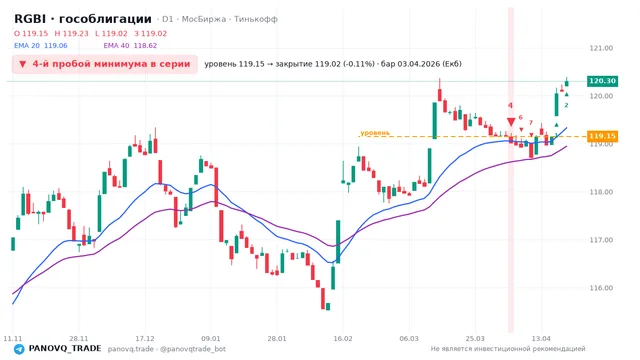640x360 pixels.
Task: Click the large red triangle marker labeled 4
Action: point(511,122)
